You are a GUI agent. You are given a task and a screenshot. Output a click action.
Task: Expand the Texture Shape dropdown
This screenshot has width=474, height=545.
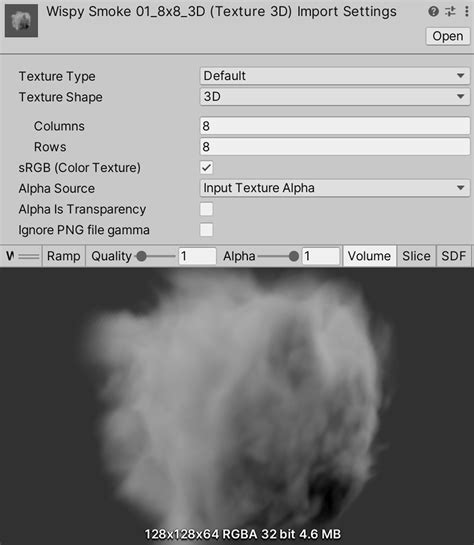pyautogui.click(x=335, y=97)
